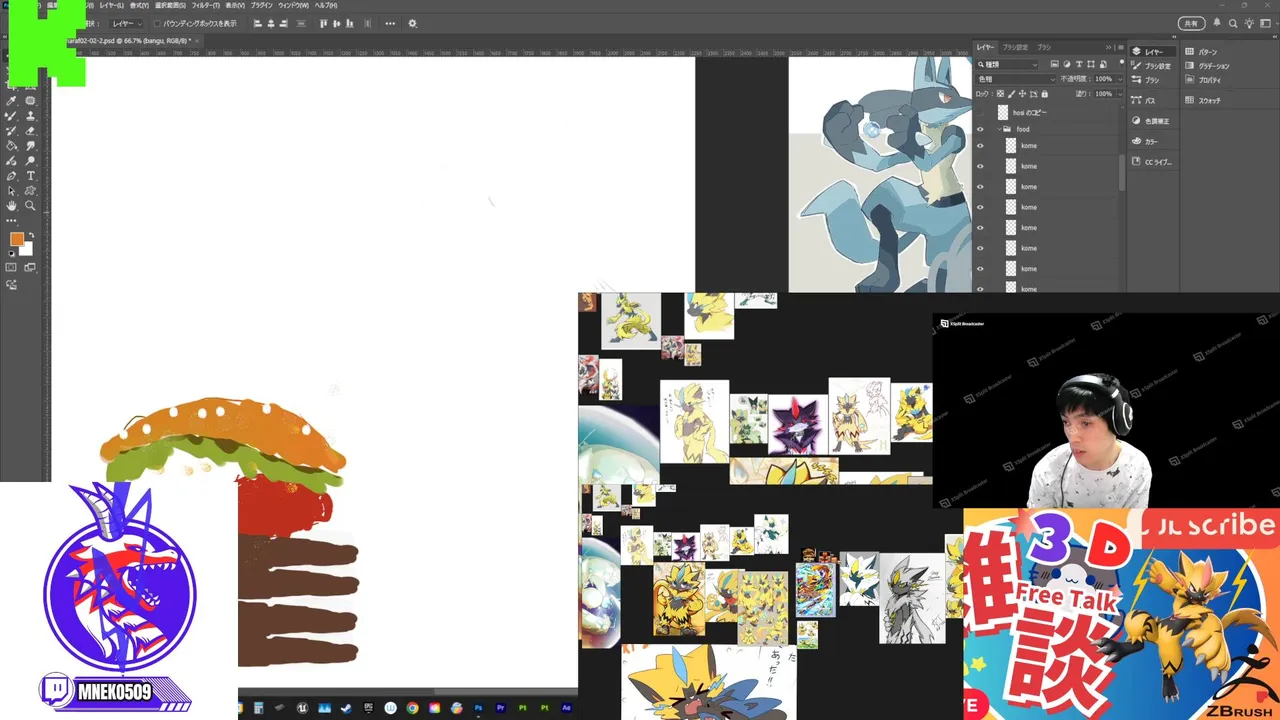The image size is (1280, 720).
Task: Open the ウィンドウ(W) menu
Action: [x=293, y=6]
